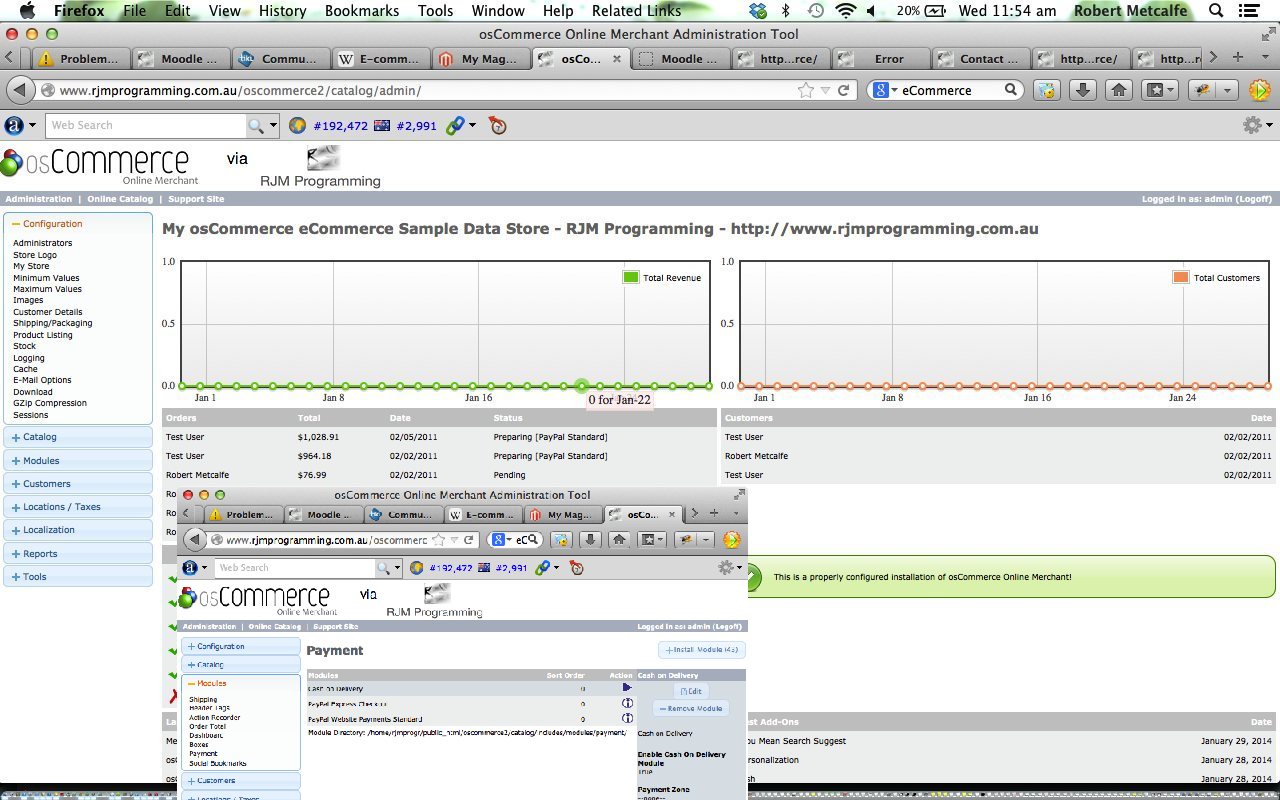Open Robert Metcalfe order row for $76.99
Viewport: 1280px width, 800px height.
pos(439,475)
